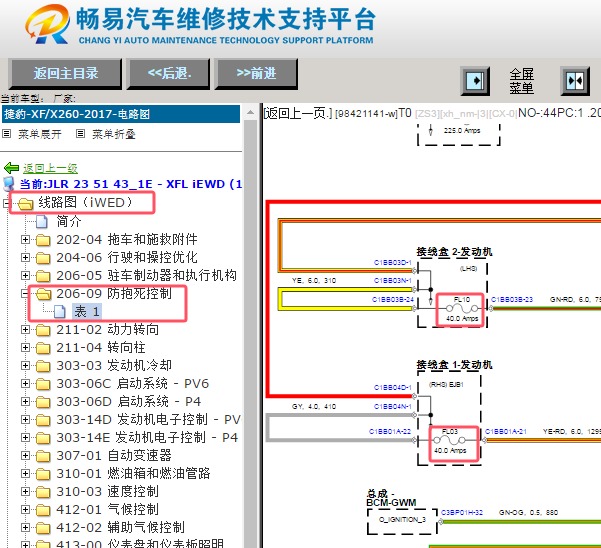The image size is (601, 548).
Task: Click the 返回主目录 button
Action: [x=65, y=73]
